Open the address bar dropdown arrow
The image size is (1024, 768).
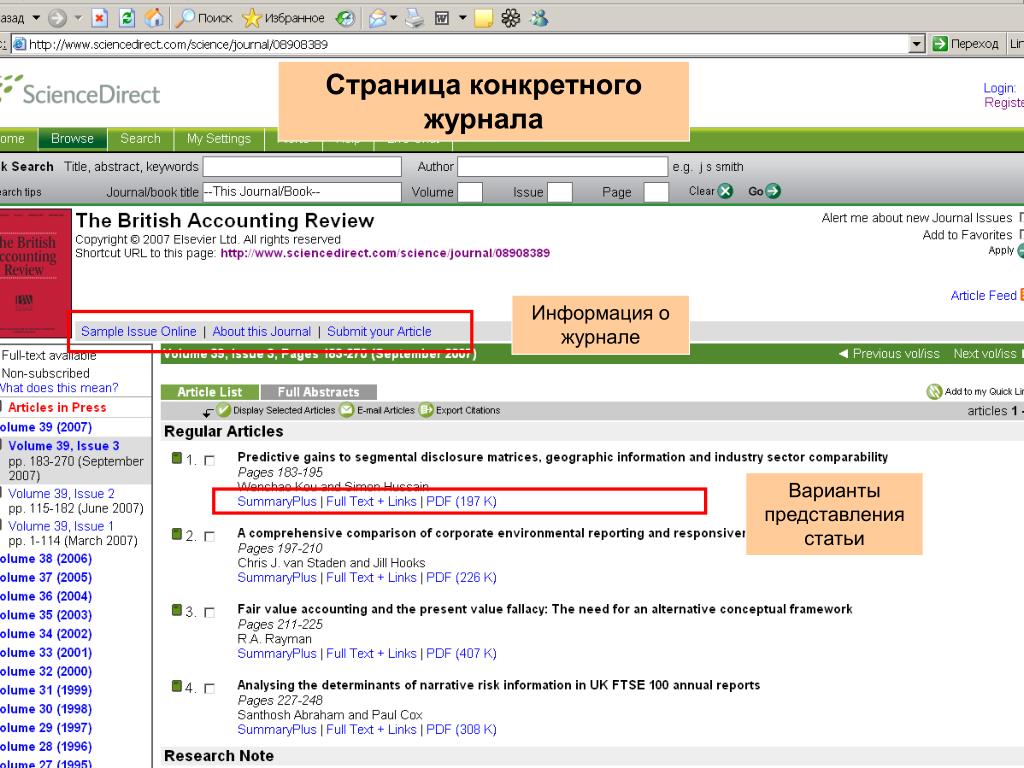pyautogui.click(x=917, y=44)
